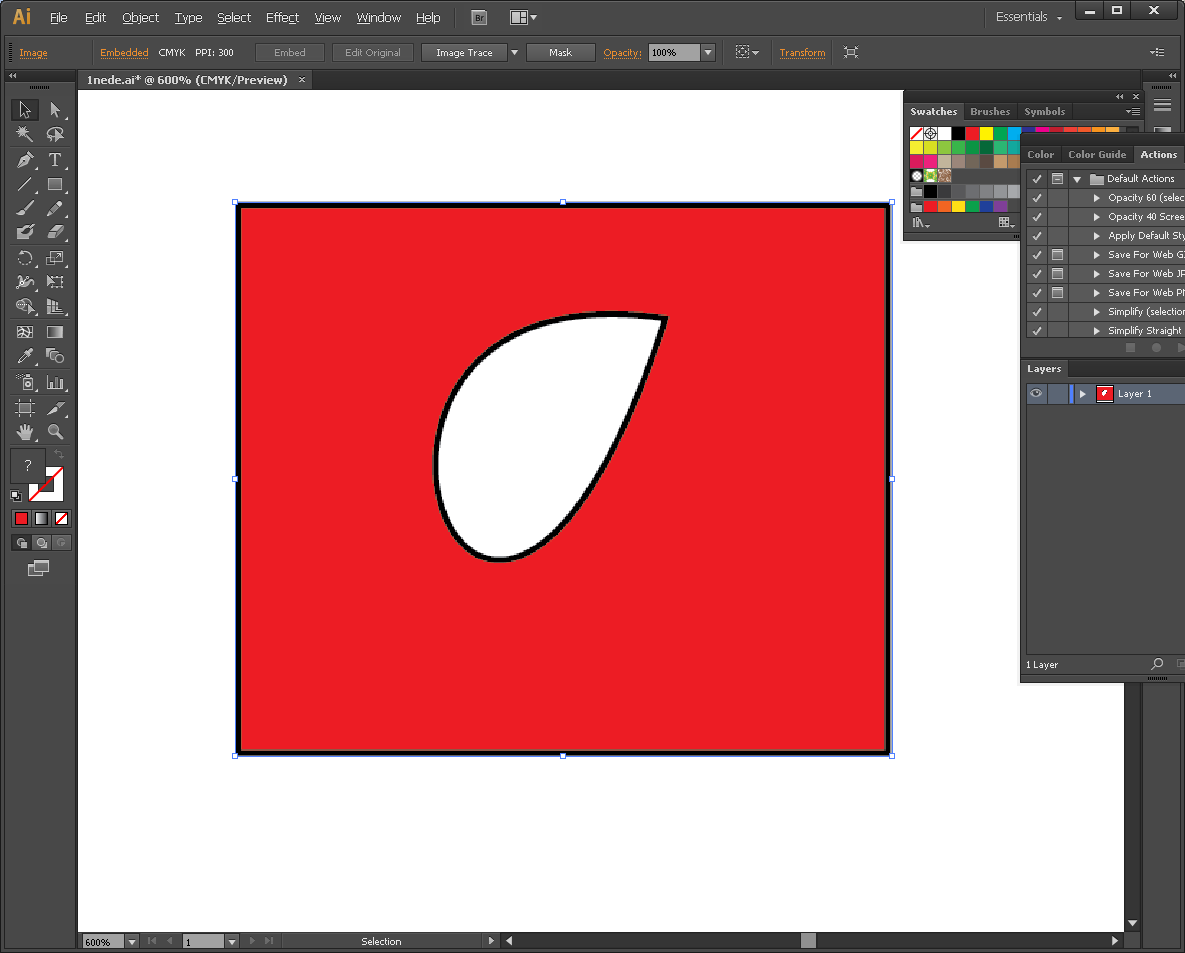Select the Blend tool
This screenshot has height=953, width=1185.
pos(55,356)
